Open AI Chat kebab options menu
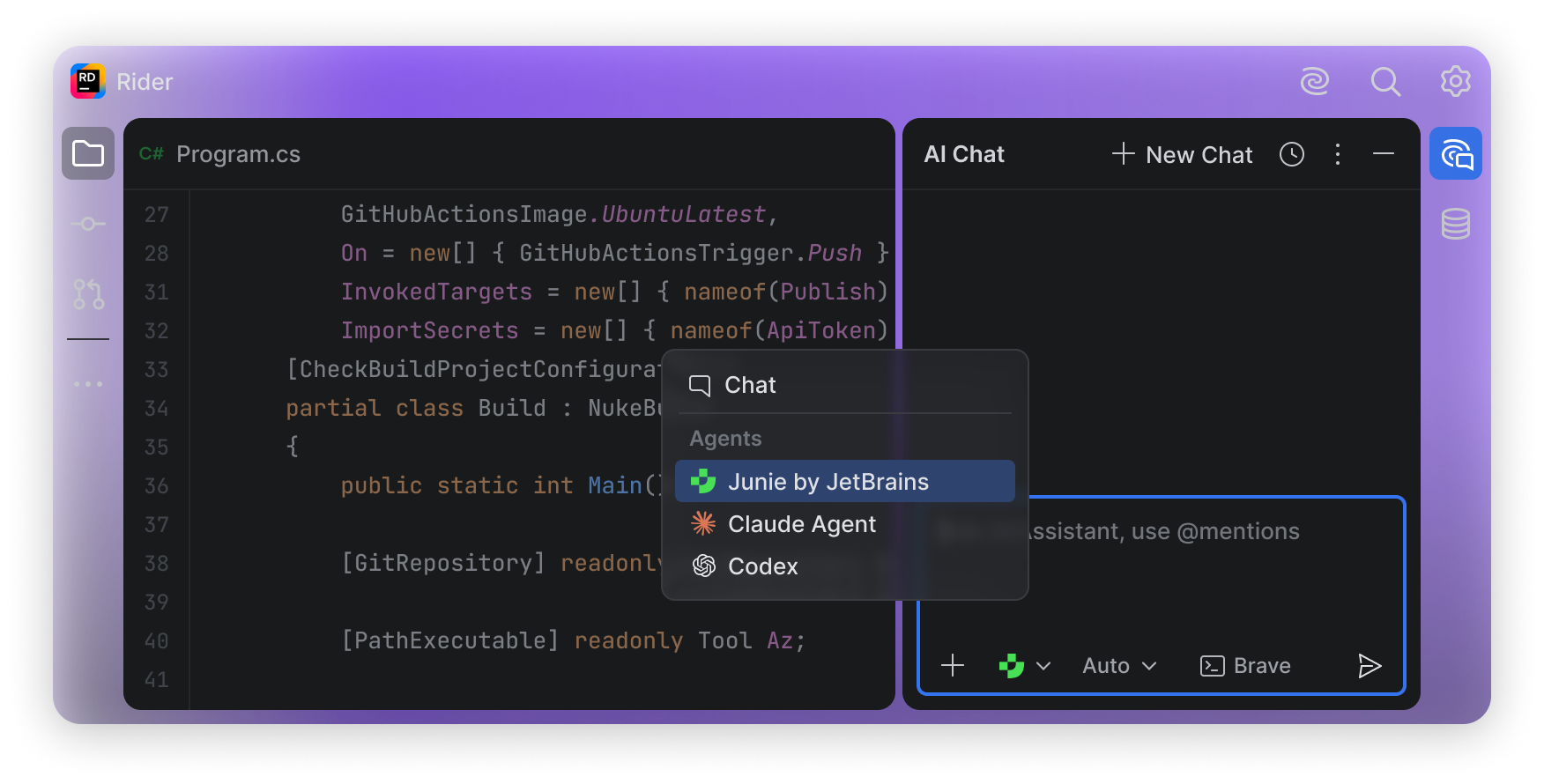 (x=1338, y=155)
